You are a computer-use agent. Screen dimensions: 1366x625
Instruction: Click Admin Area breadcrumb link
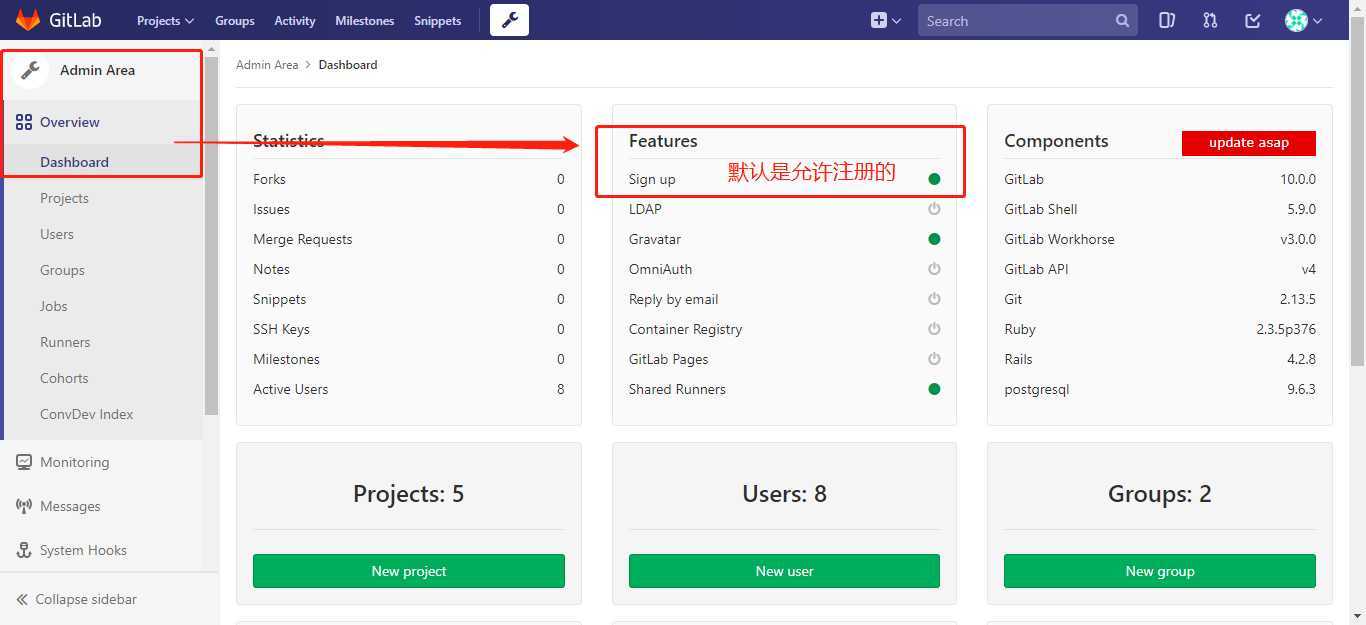tap(267, 65)
